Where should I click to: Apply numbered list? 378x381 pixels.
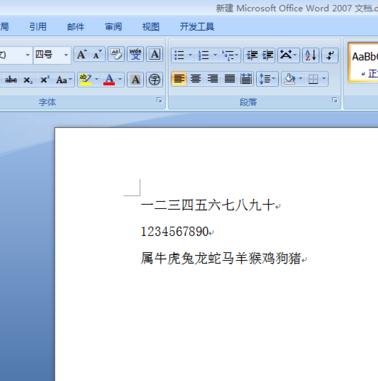(x=204, y=55)
